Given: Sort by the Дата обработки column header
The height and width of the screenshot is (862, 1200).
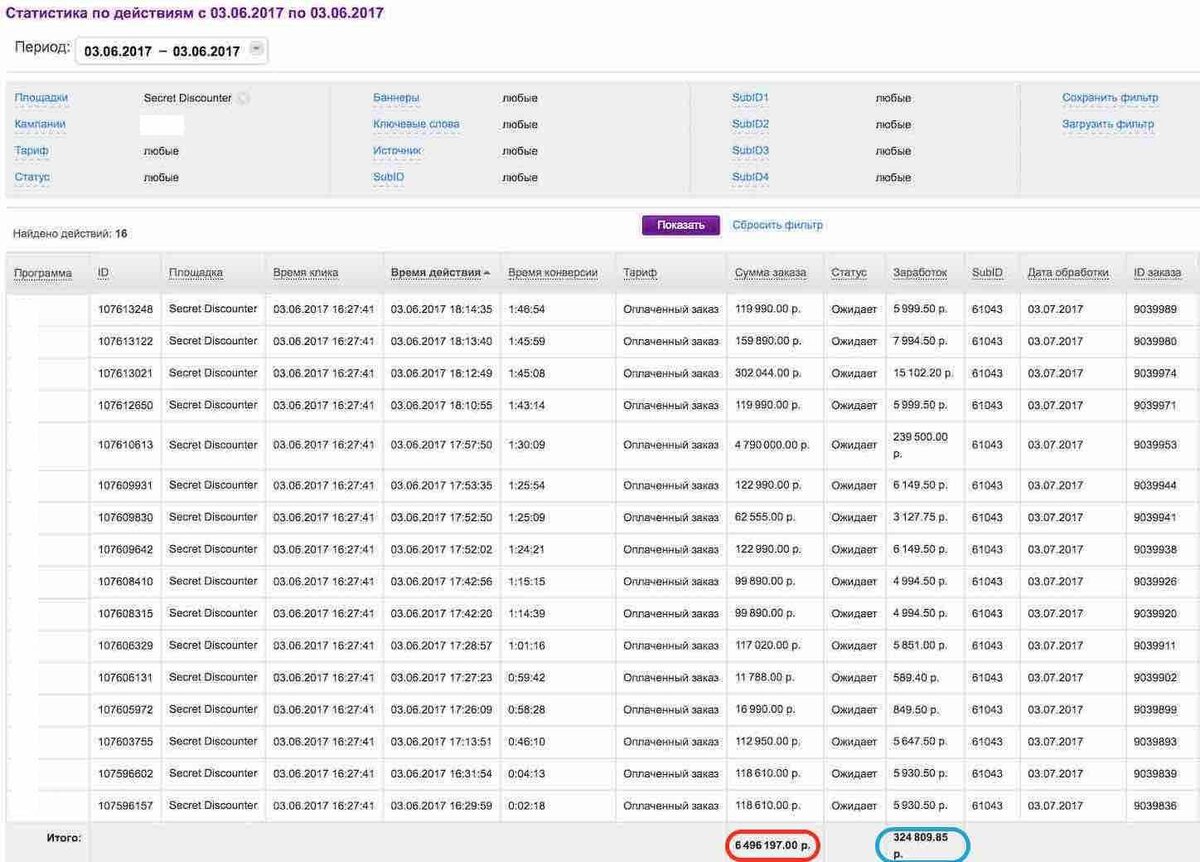Looking at the screenshot, I should (1068, 273).
